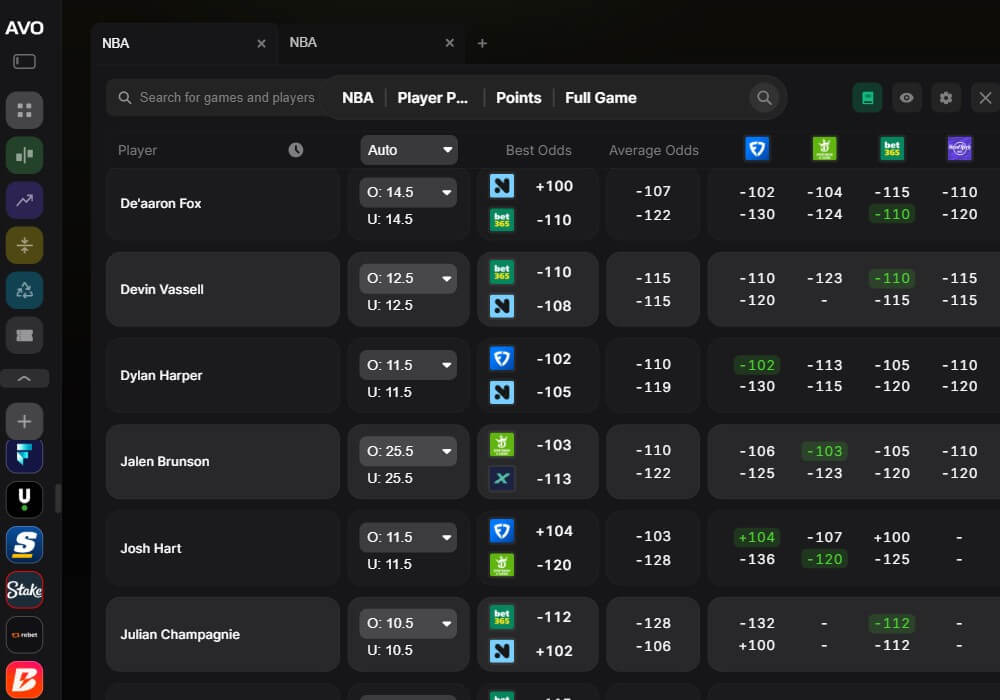The image size is (1000, 700).
Task: Open Dylan Harper O: 11.5 line dropdown
Action: pos(408,365)
